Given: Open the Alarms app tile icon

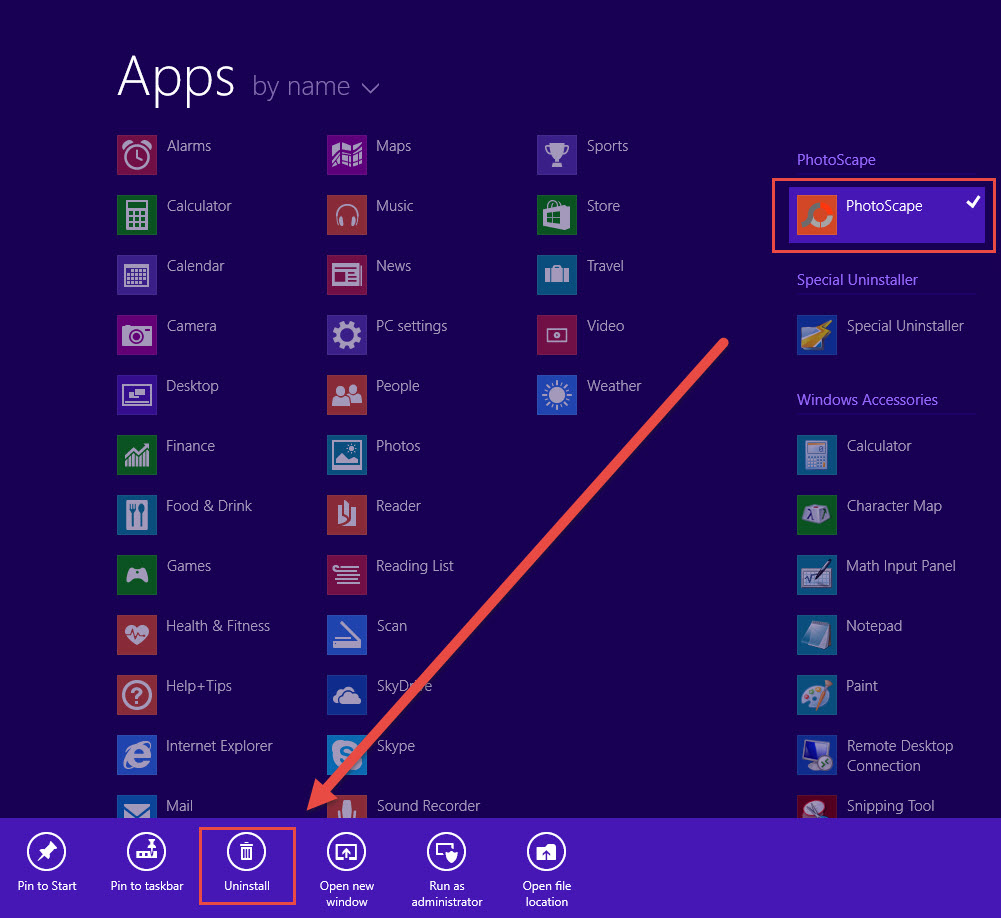Looking at the screenshot, I should point(137,154).
